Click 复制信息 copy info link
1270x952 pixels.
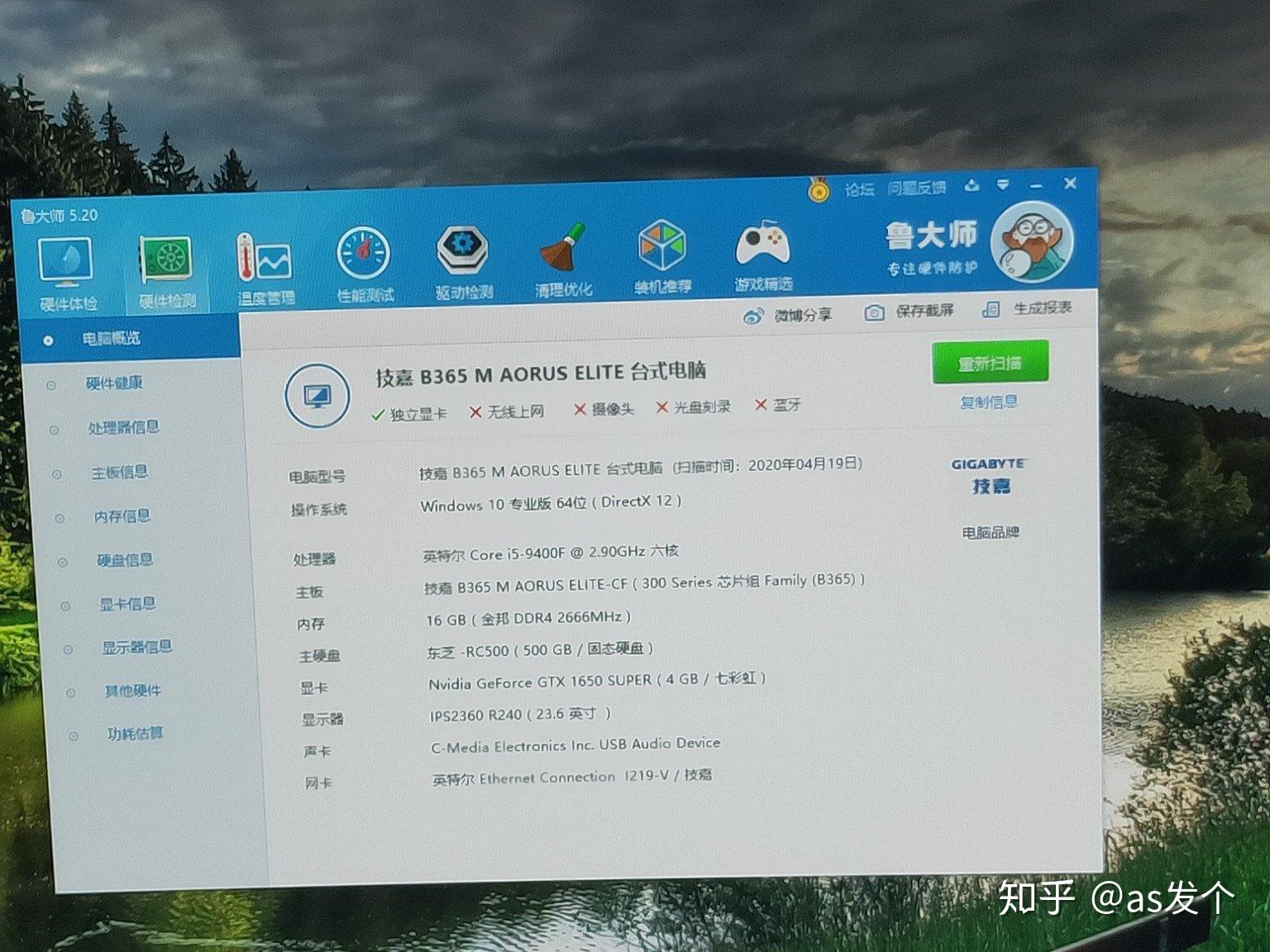point(989,402)
